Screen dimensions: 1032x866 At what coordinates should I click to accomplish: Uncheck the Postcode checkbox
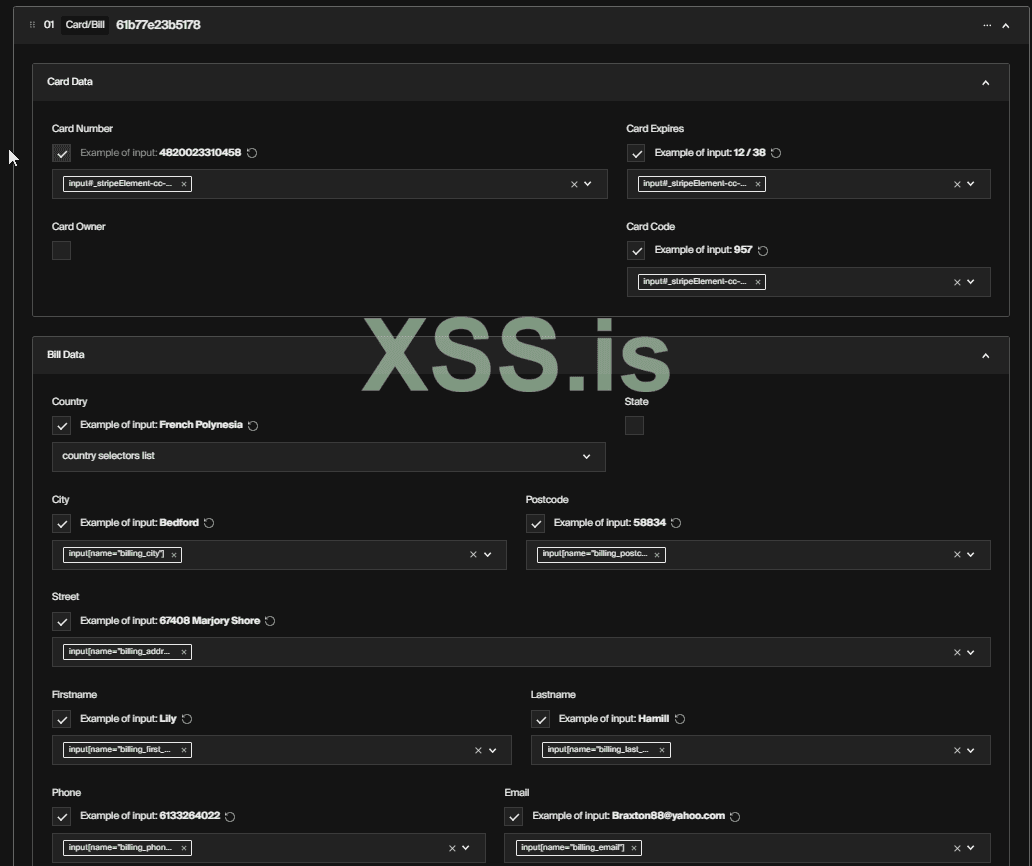tap(535, 523)
